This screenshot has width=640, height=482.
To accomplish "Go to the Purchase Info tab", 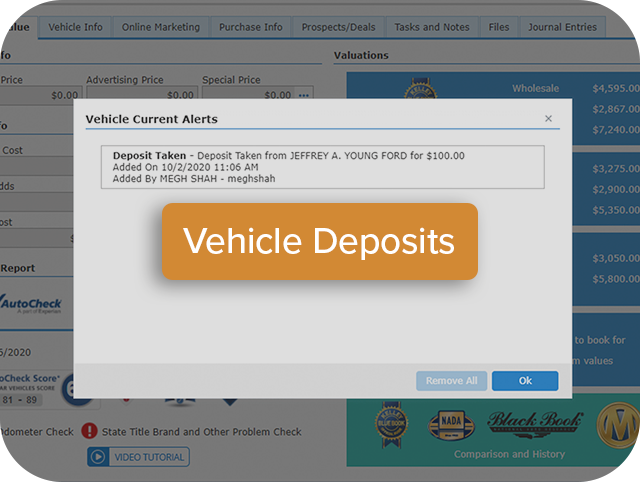I will [x=250, y=27].
